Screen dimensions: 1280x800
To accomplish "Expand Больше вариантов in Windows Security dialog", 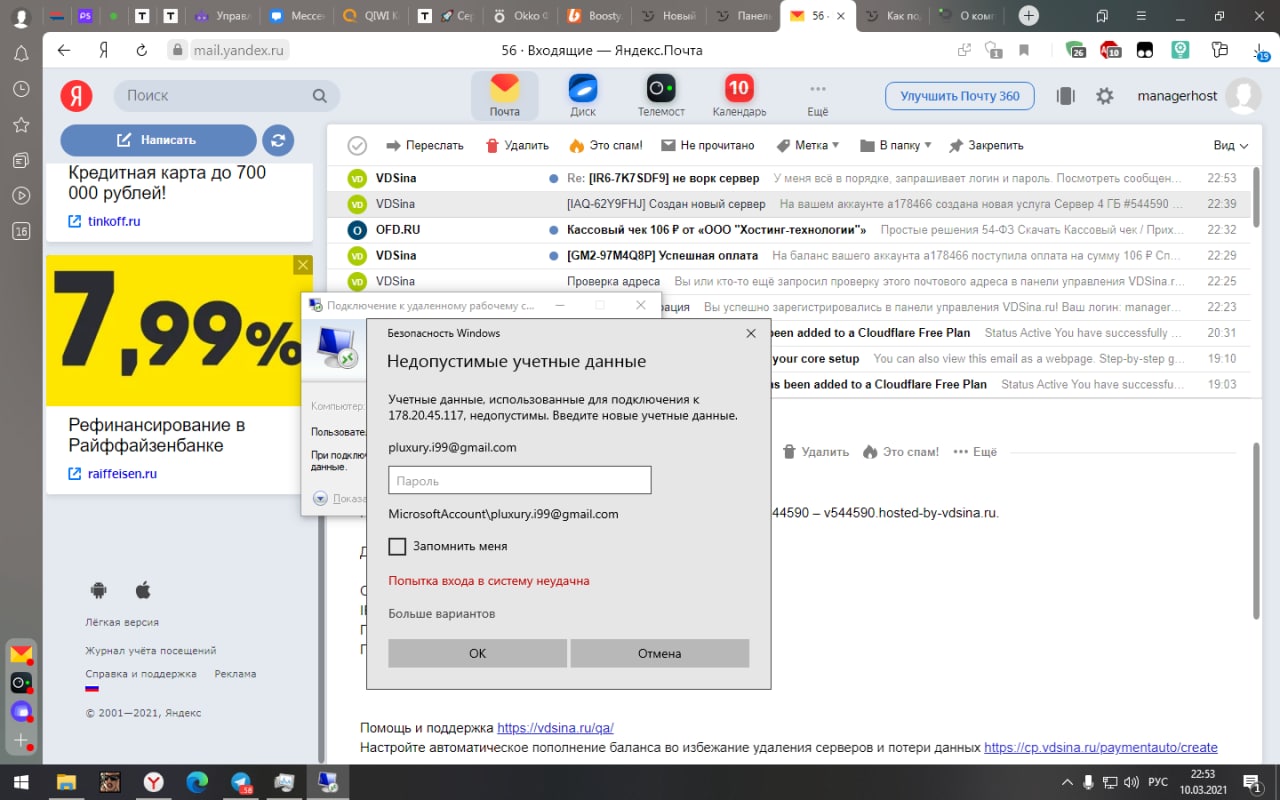I will click(441, 614).
